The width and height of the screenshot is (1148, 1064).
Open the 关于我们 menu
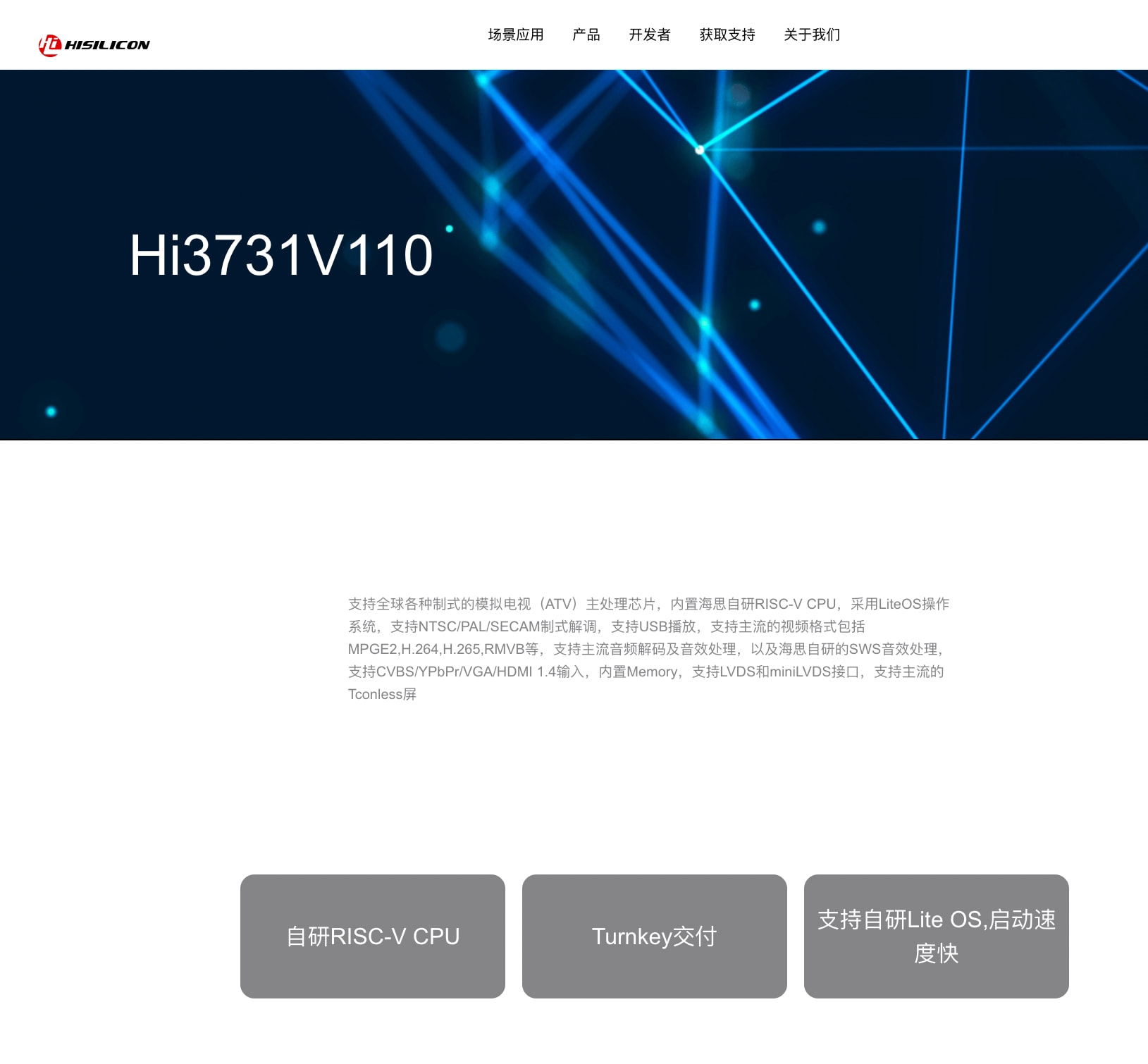click(812, 35)
